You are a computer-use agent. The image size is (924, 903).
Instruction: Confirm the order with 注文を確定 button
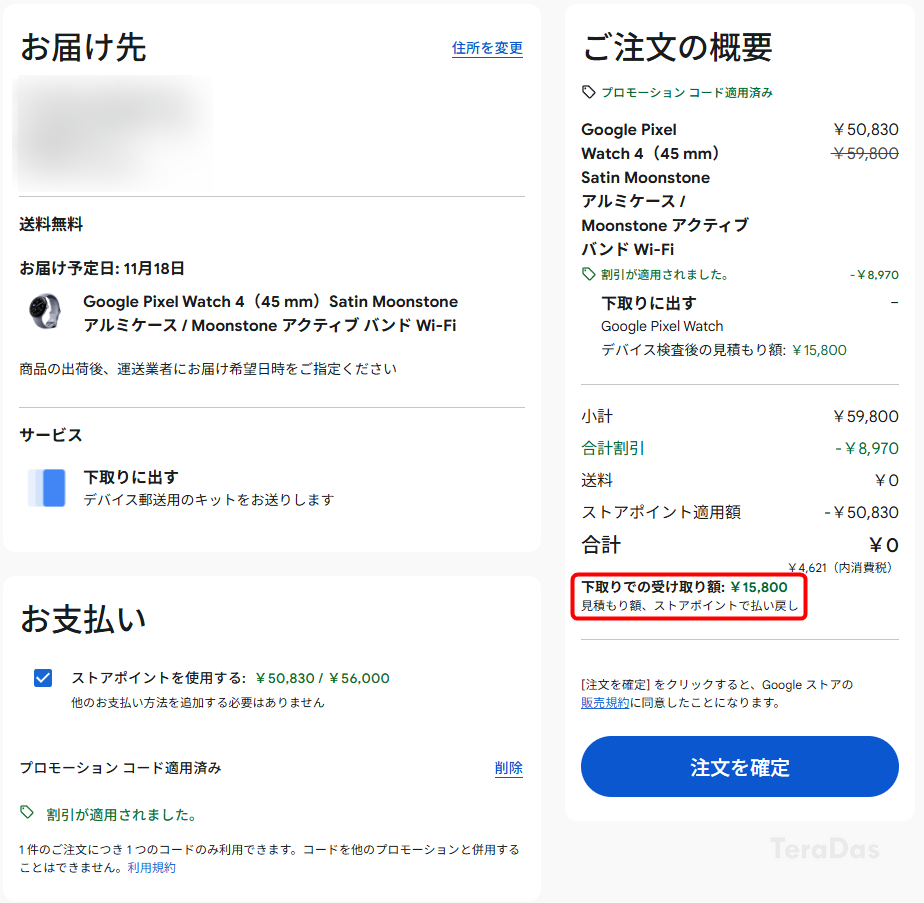(740, 766)
